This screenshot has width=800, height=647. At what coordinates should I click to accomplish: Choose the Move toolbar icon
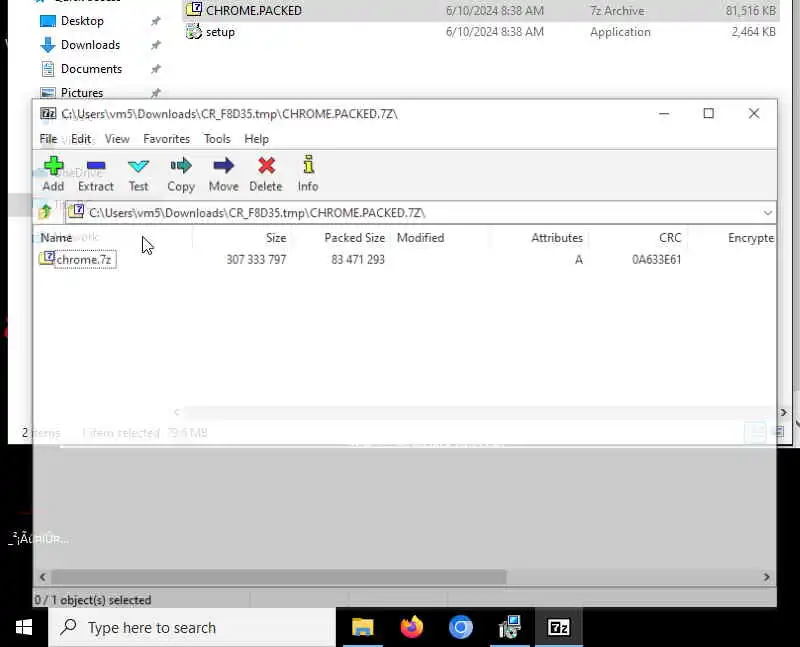coord(223,166)
